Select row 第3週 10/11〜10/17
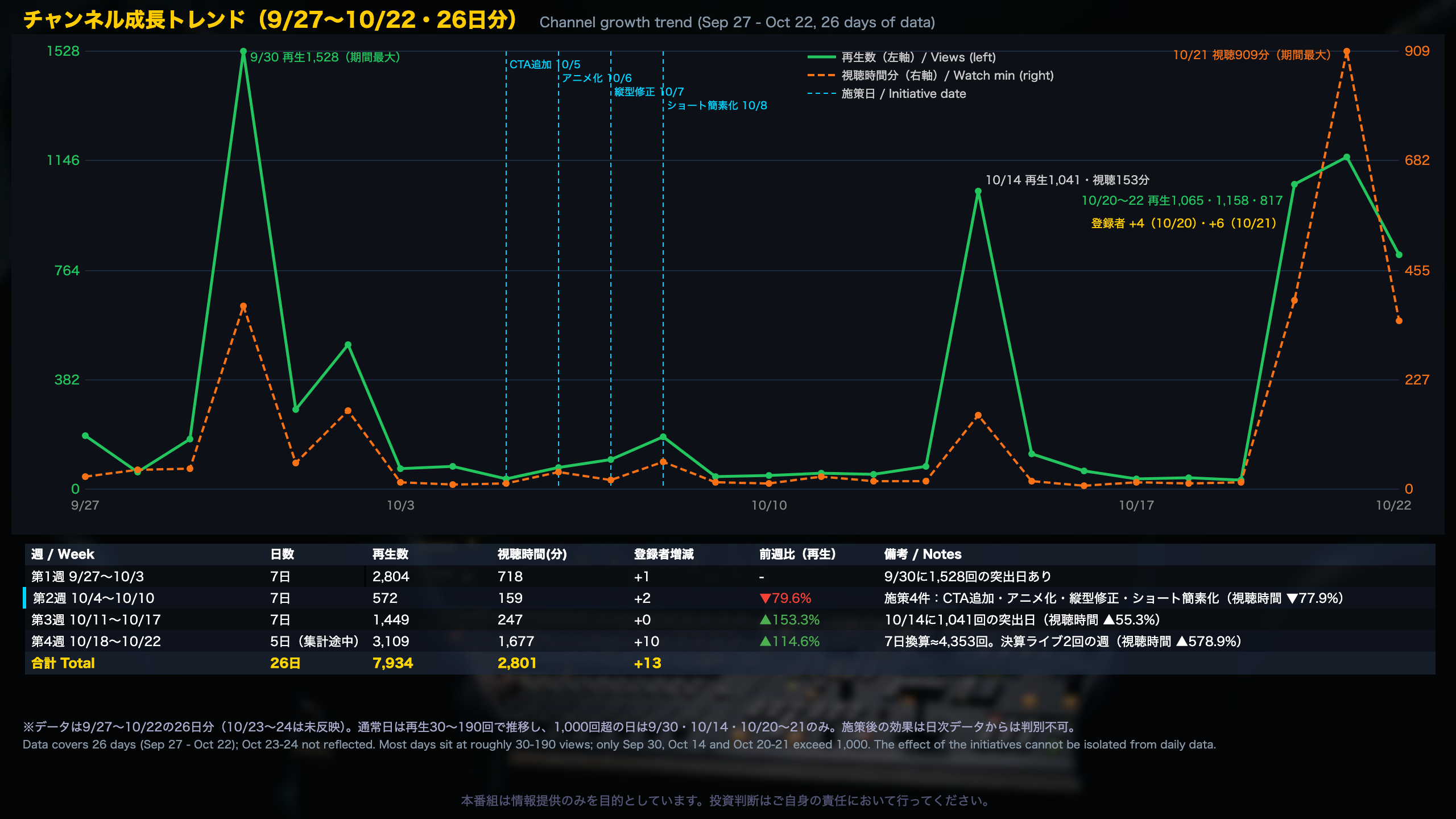 point(730,620)
